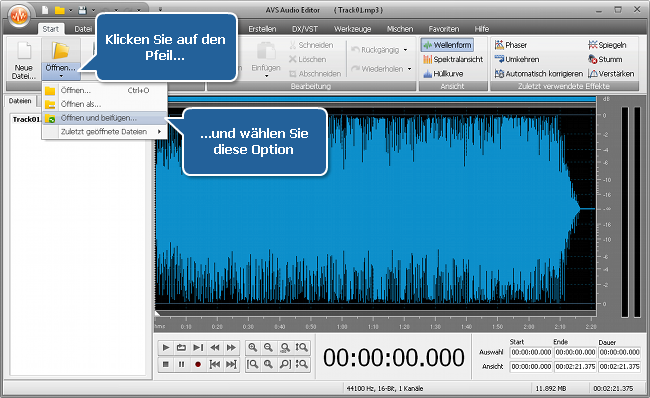
Task: Choose Öffnen... Ctrl+O menu entry
Action: tap(105, 90)
